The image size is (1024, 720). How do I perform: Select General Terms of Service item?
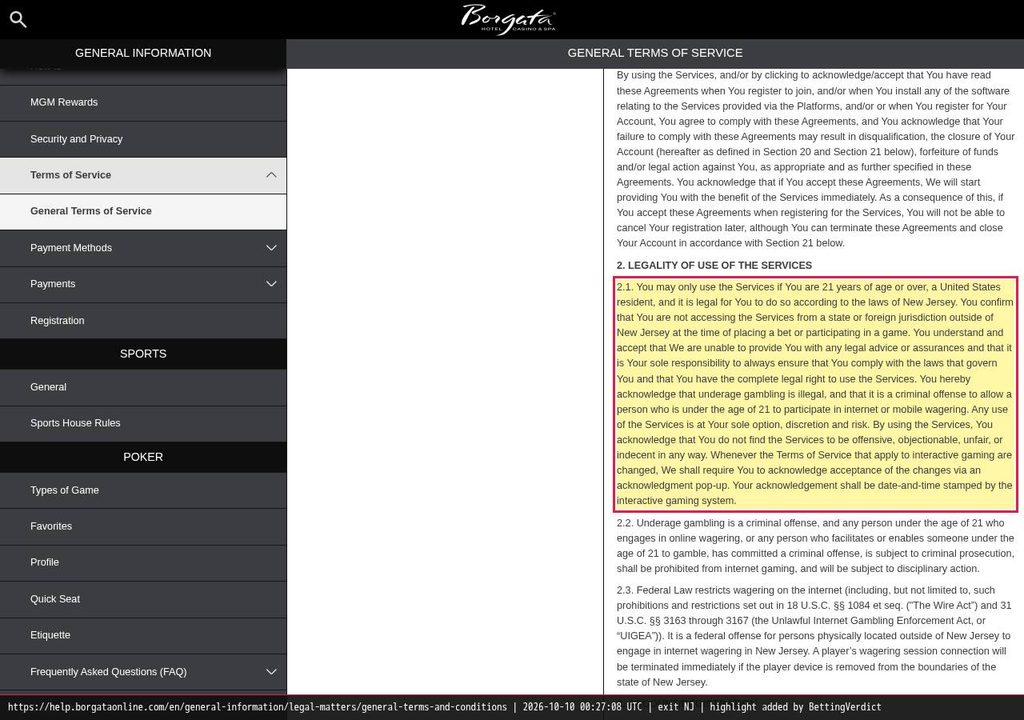143,211
